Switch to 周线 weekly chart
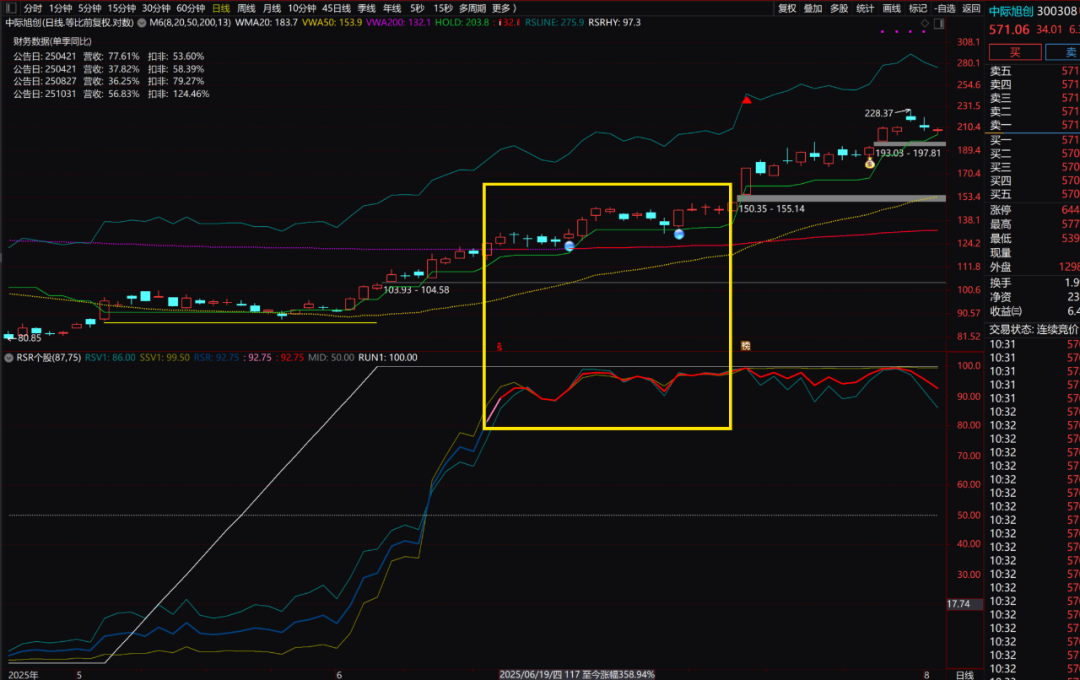 (246, 8)
